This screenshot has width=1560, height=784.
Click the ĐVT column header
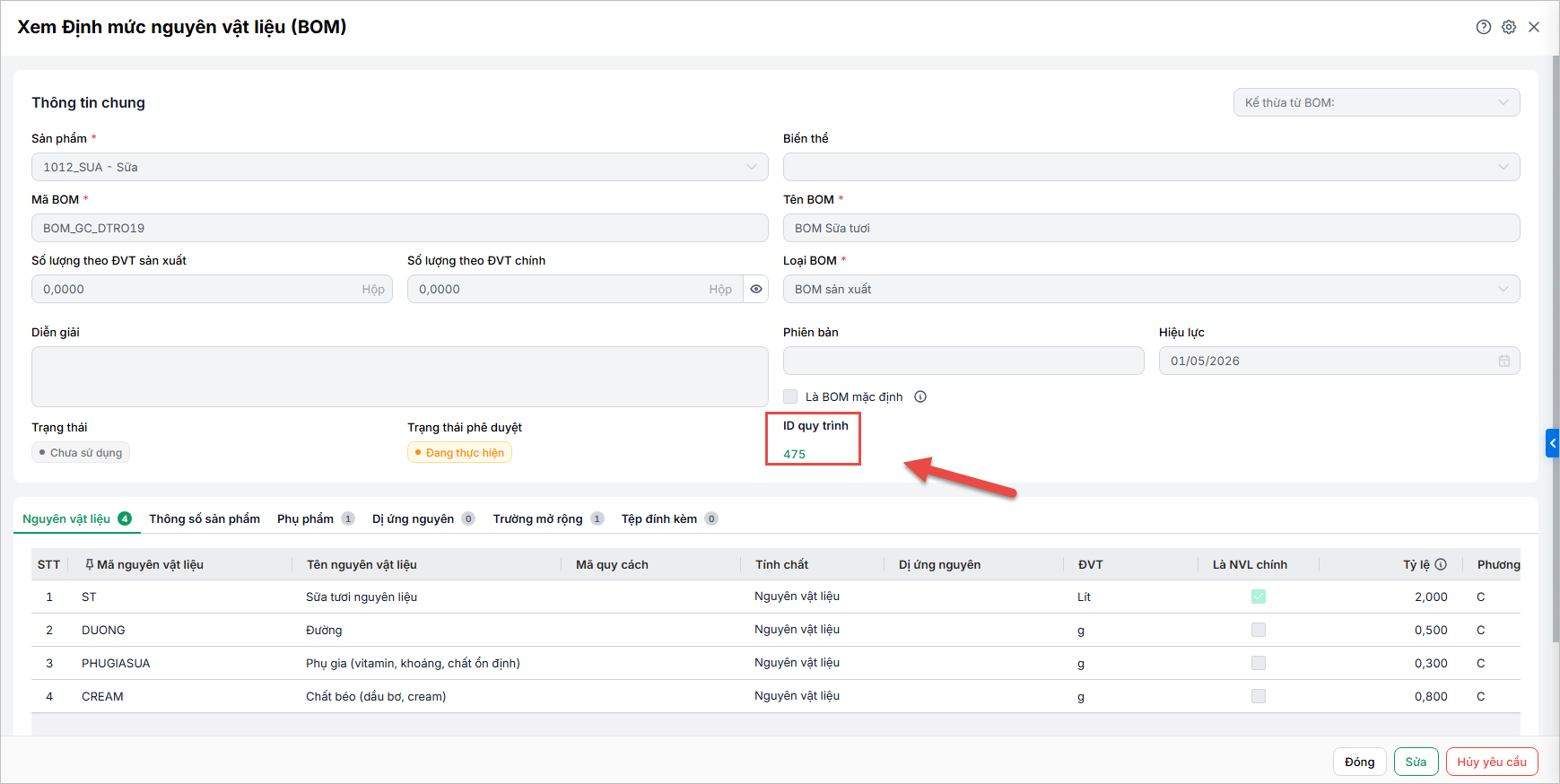coord(1090,564)
